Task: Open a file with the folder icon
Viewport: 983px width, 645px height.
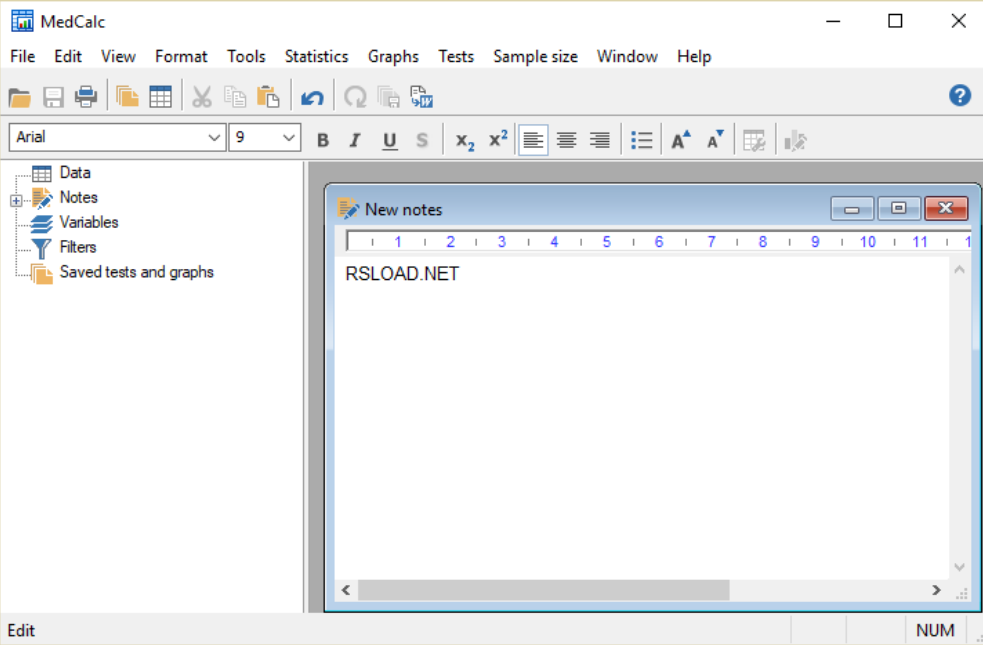Action: point(19,97)
